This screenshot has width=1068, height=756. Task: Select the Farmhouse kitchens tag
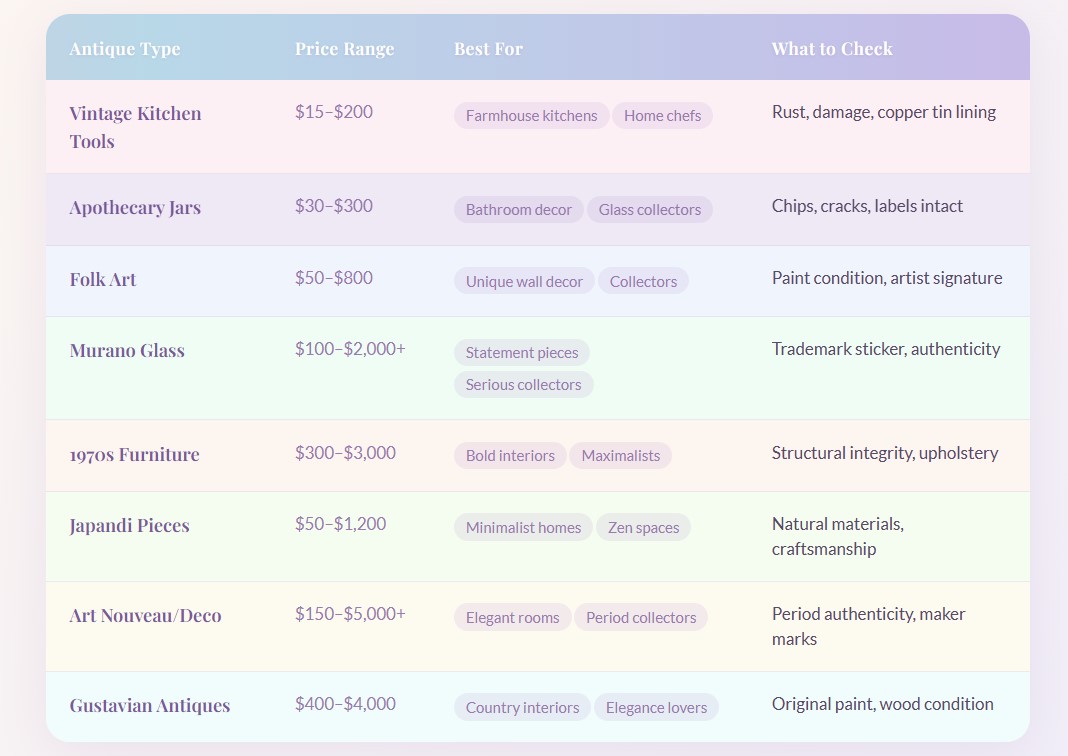tap(531, 116)
